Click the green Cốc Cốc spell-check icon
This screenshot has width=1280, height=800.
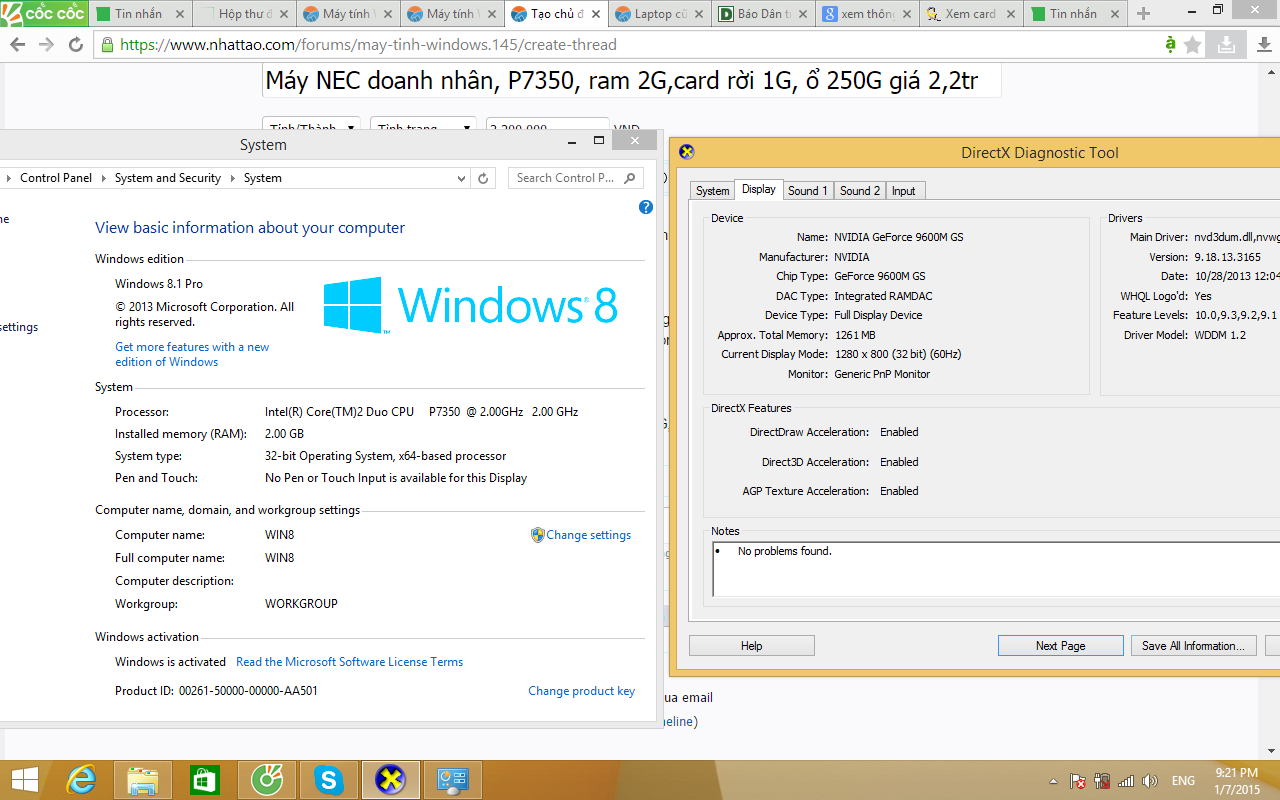point(1170,45)
